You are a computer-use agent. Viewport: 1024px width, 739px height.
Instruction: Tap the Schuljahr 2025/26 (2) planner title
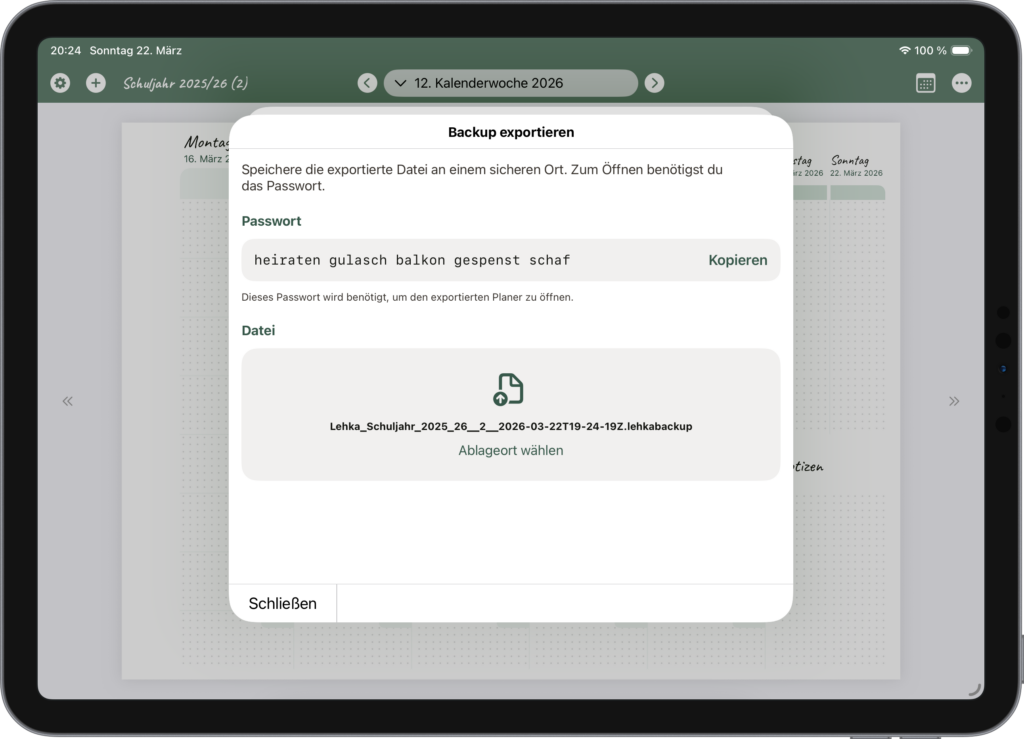coord(185,83)
